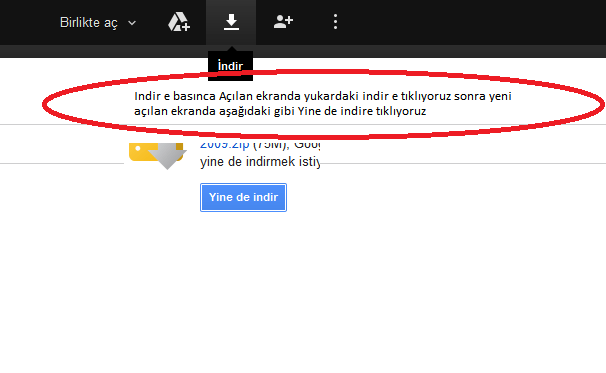Click the 'Yine de indir' button
Image resolution: width=606 pixels, height=373 pixels.
point(243,198)
